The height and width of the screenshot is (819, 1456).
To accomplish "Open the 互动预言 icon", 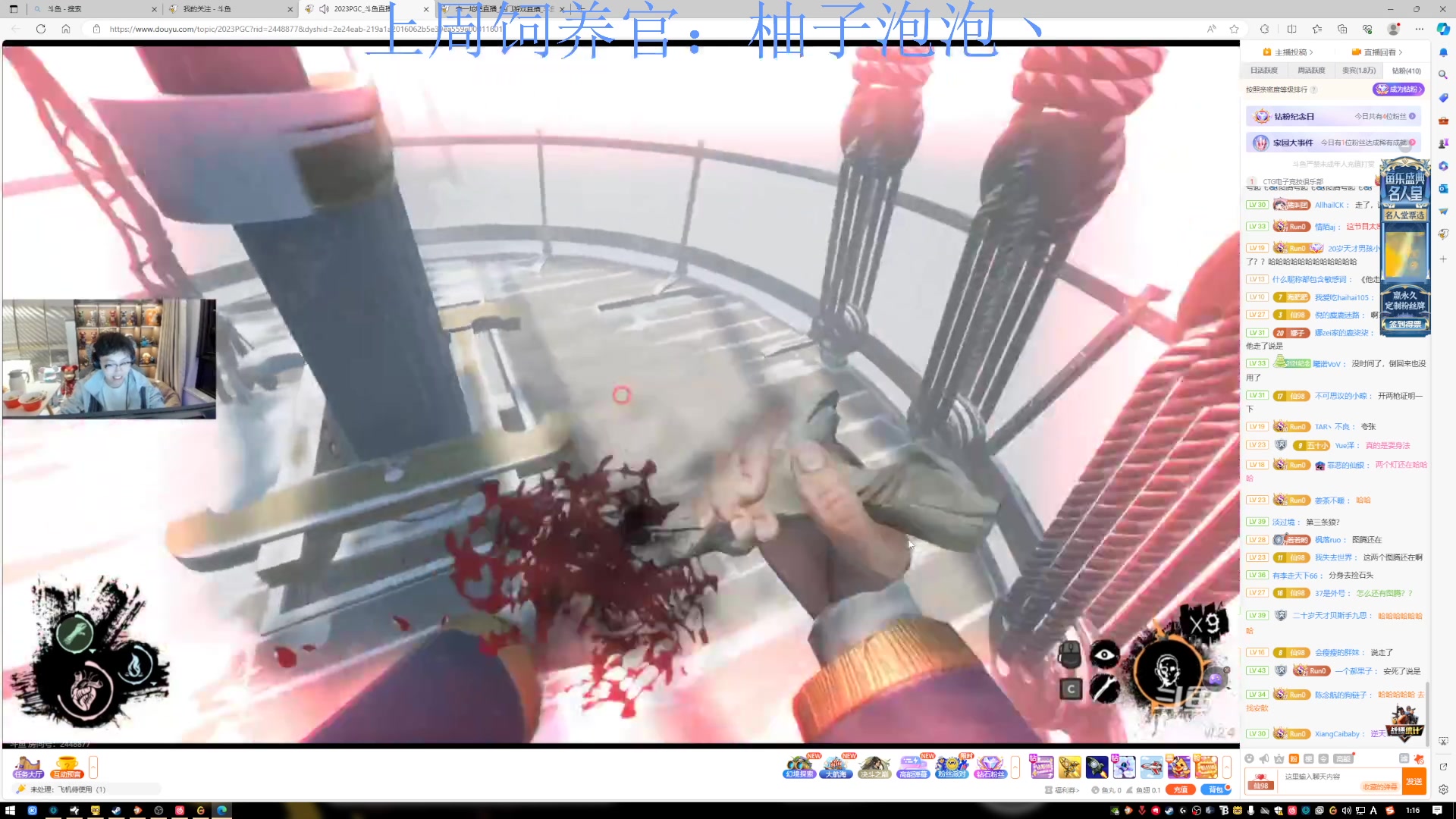I will point(67,767).
